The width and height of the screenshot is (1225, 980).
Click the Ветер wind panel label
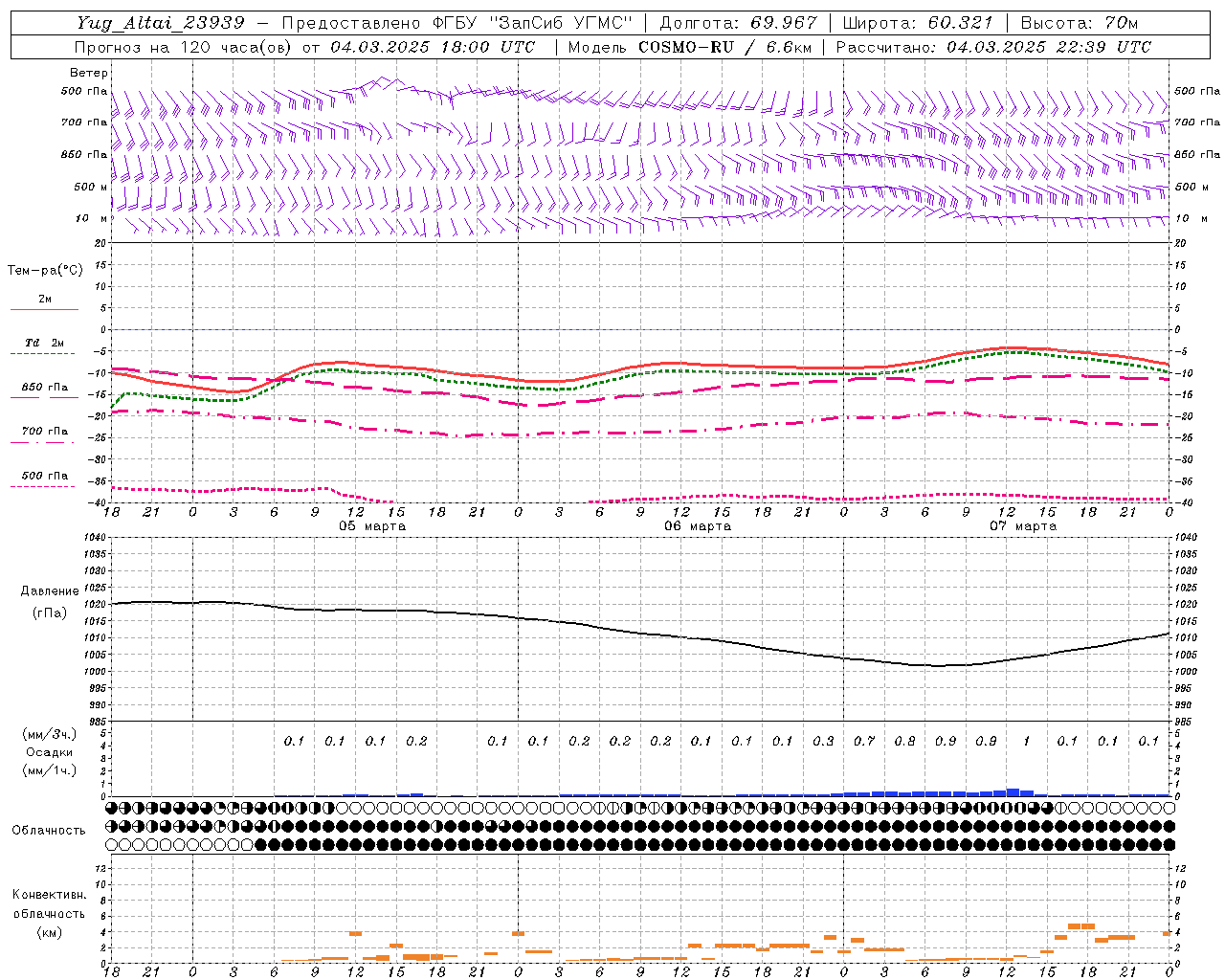[89, 73]
